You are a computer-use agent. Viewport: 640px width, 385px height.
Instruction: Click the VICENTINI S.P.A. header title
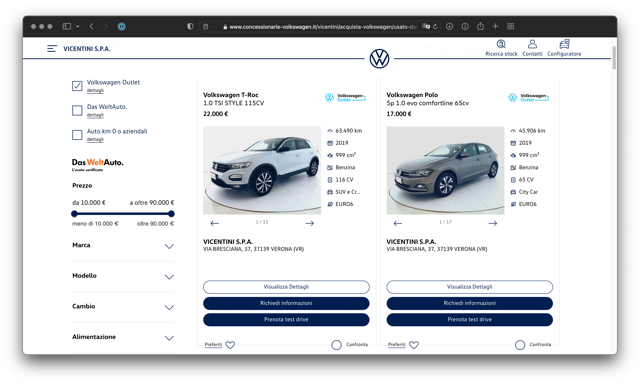[87, 49]
